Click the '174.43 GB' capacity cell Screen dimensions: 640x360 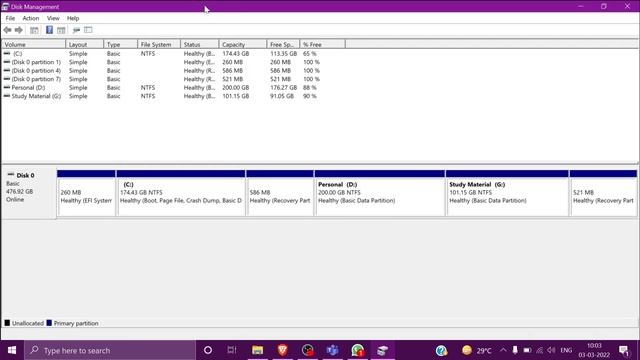(236, 53)
